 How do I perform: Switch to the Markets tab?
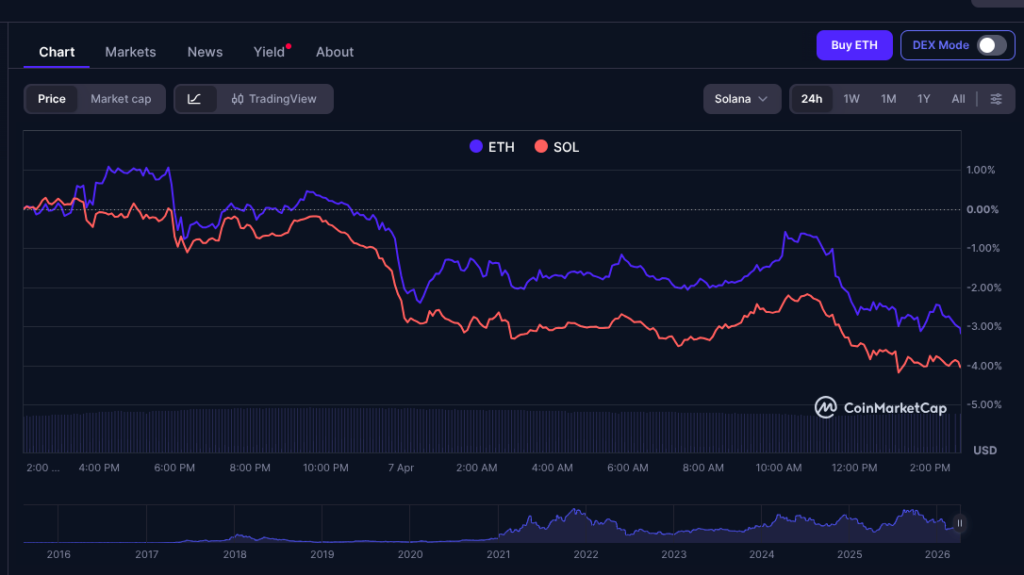[x=130, y=52]
